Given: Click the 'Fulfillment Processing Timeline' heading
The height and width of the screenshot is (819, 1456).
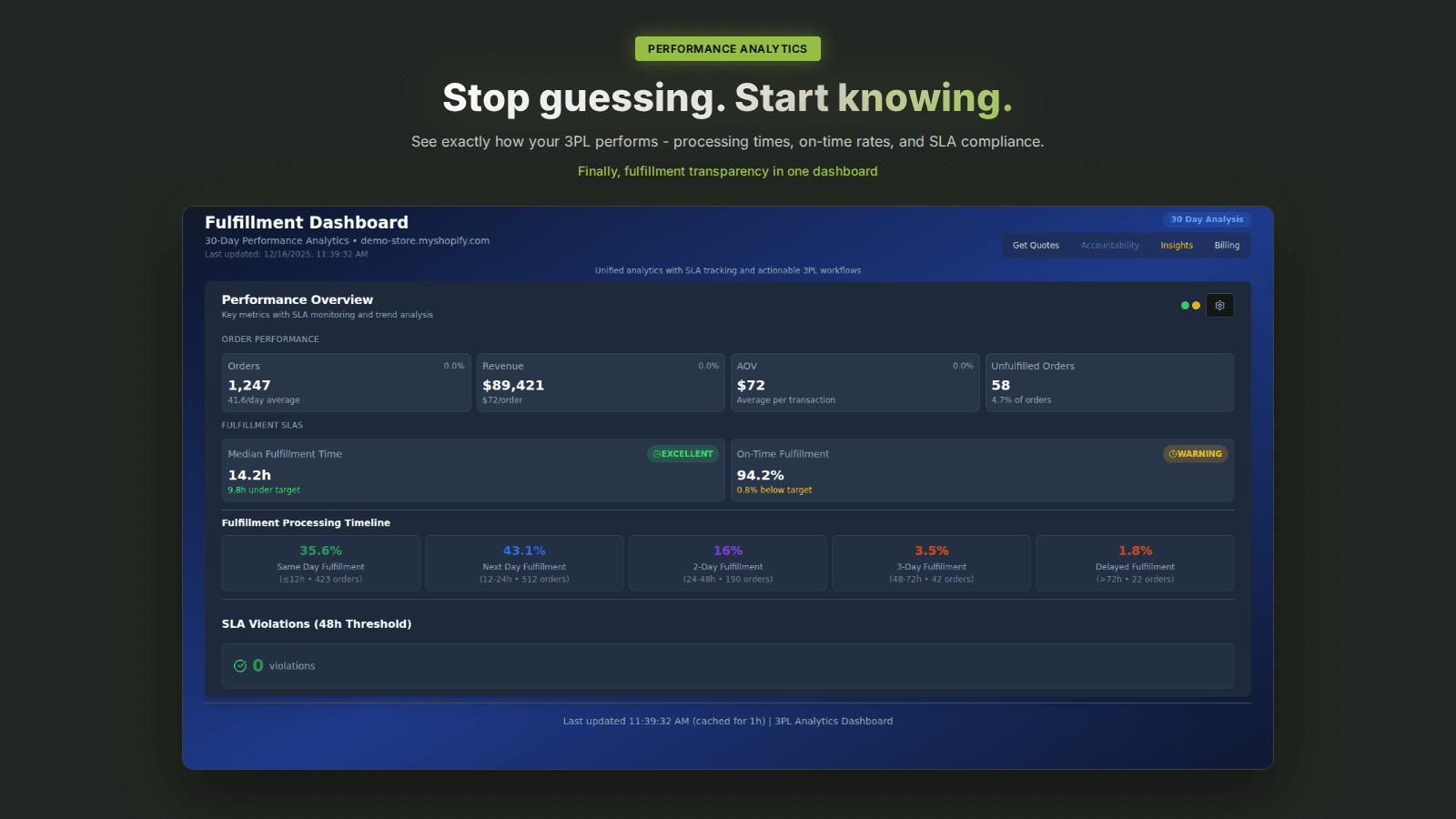Looking at the screenshot, I should tap(306, 523).
